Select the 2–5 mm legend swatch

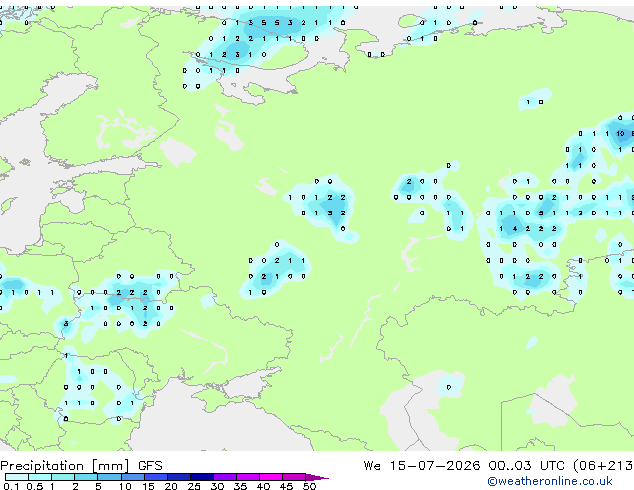pos(86,477)
